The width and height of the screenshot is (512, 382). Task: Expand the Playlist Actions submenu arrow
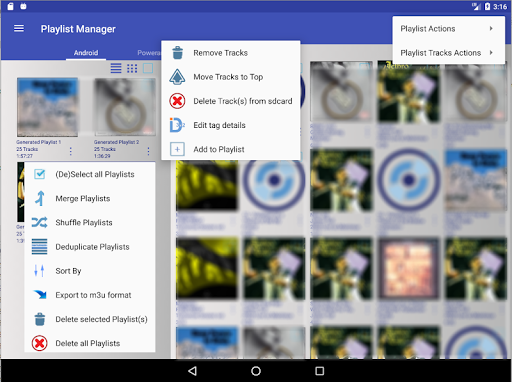[491, 29]
